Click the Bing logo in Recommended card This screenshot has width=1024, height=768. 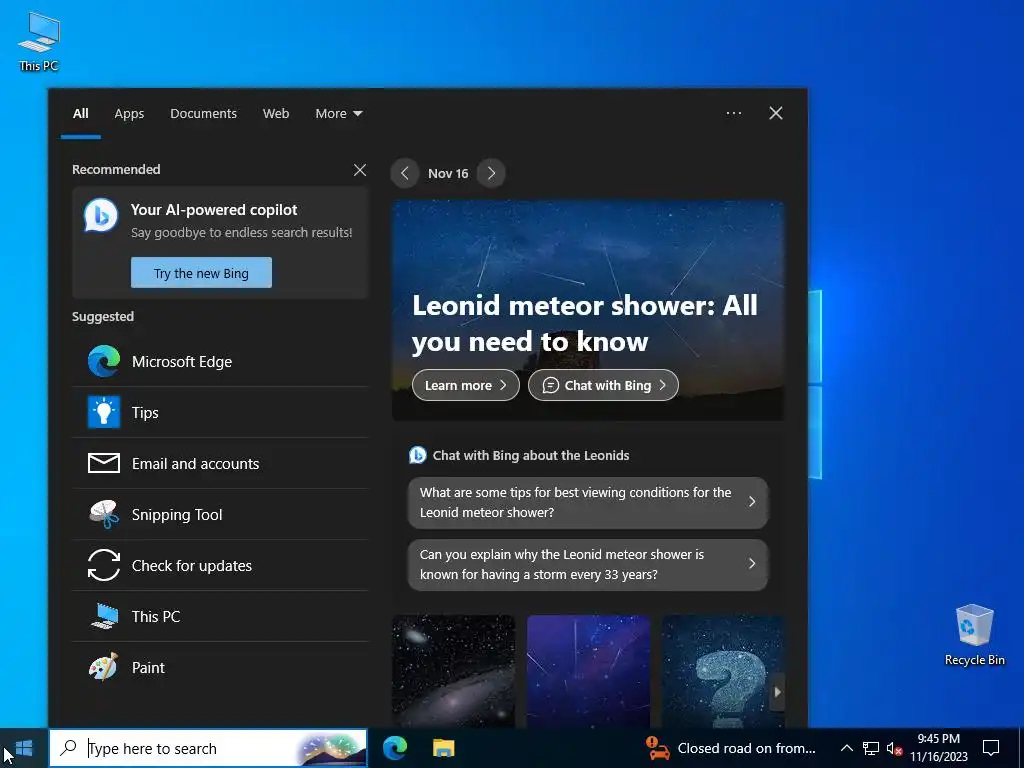(101, 215)
